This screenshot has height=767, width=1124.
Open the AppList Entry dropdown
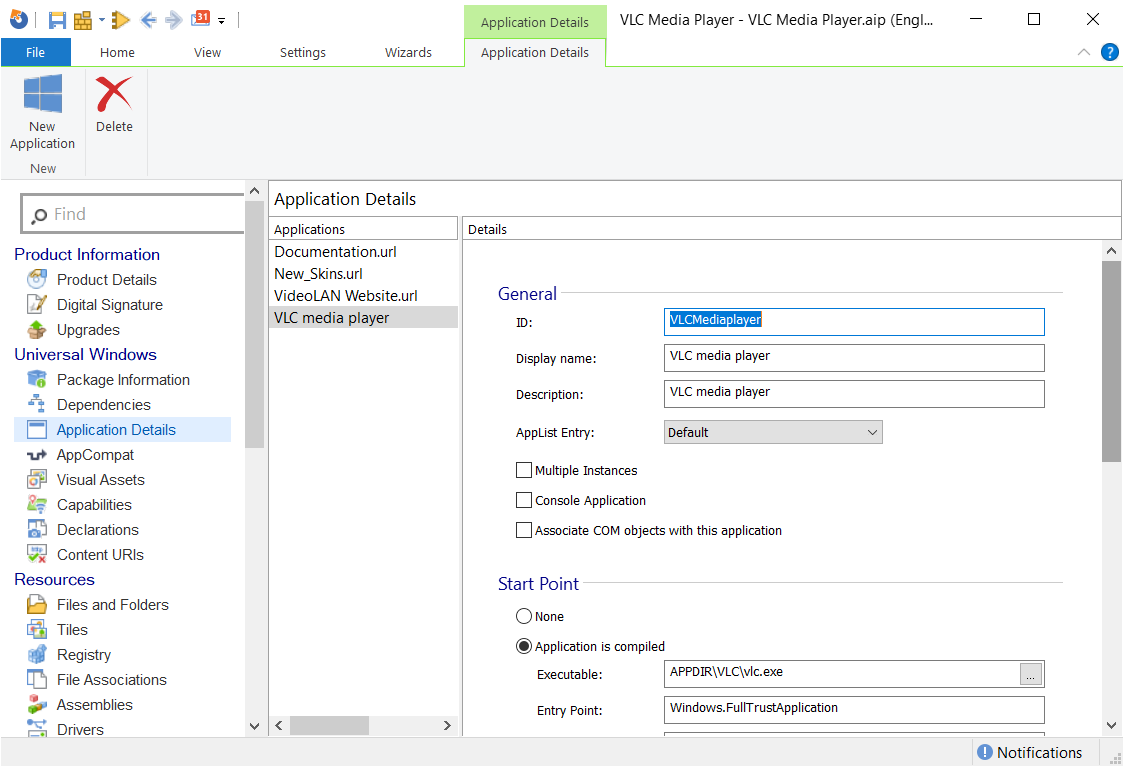[773, 432]
